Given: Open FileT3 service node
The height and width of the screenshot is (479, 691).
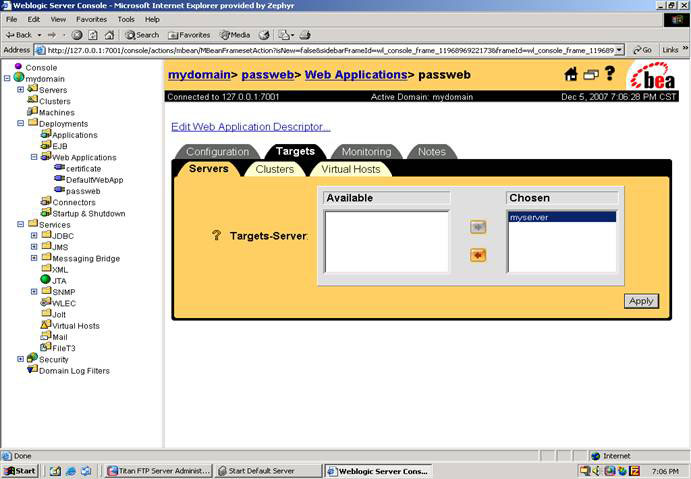Looking at the screenshot, I should [64, 348].
